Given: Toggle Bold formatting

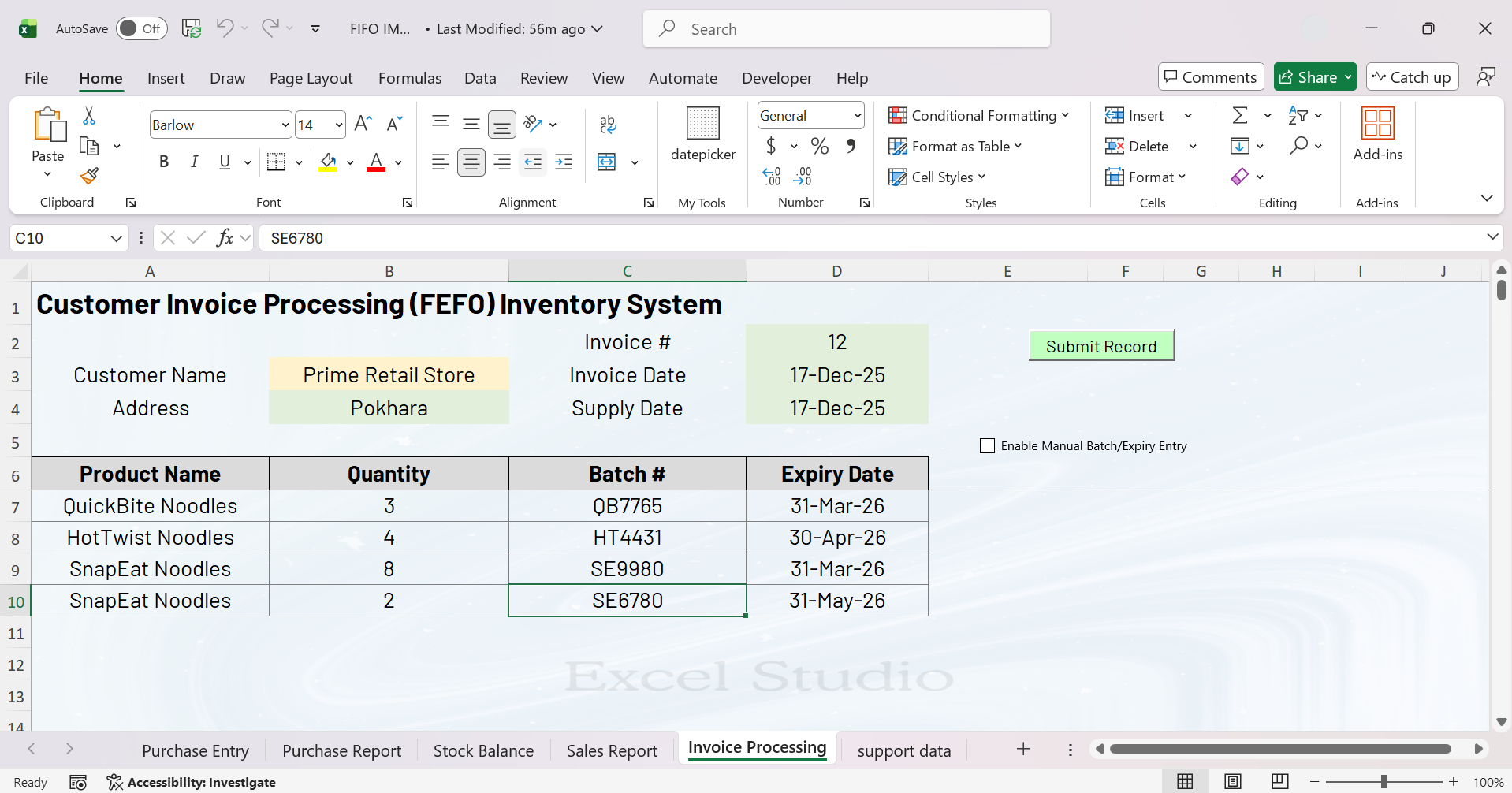Looking at the screenshot, I should (164, 162).
